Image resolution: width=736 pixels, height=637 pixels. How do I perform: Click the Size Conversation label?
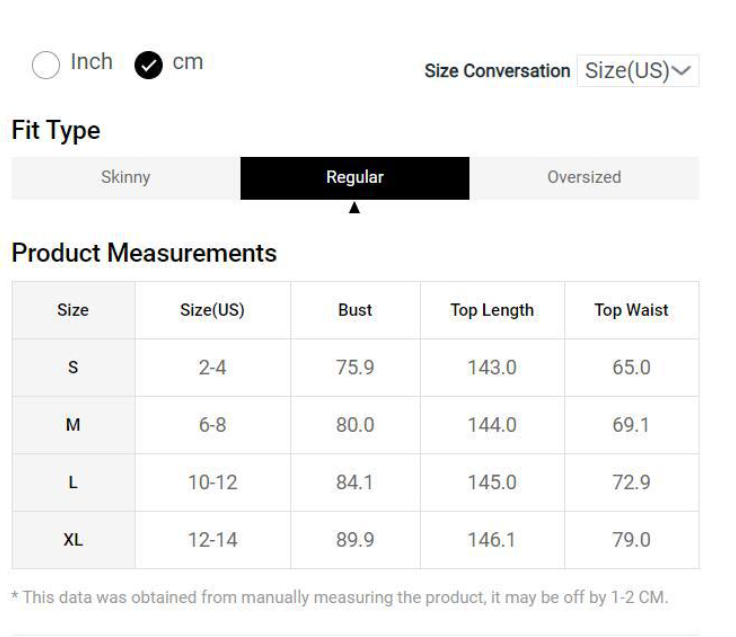click(x=497, y=71)
